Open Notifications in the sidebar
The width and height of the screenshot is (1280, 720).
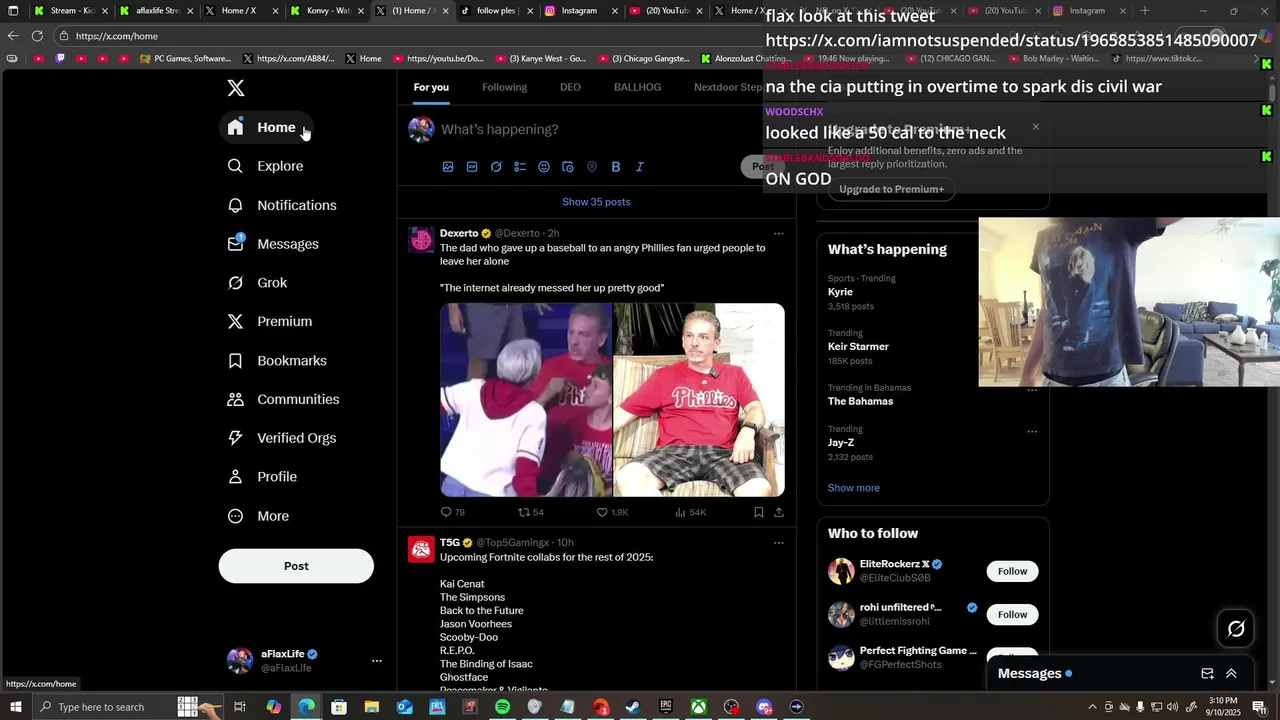[x=282, y=205]
